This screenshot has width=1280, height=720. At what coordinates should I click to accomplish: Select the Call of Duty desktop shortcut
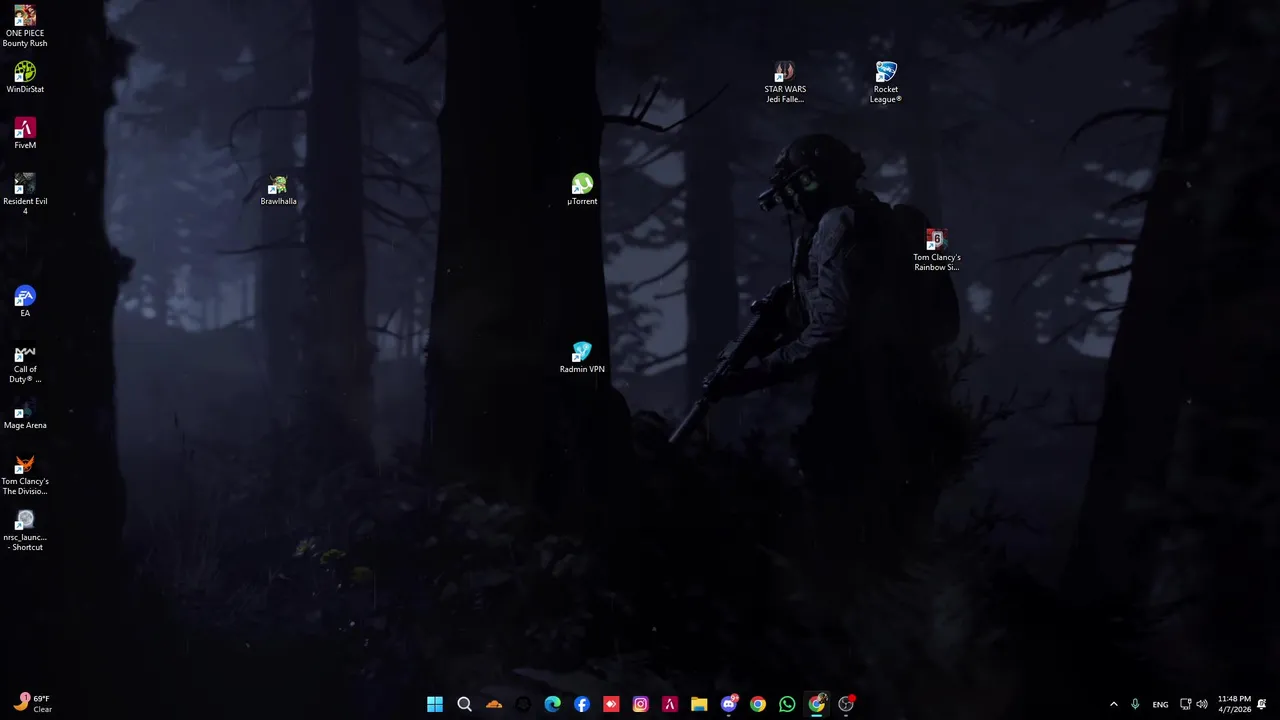[25, 364]
